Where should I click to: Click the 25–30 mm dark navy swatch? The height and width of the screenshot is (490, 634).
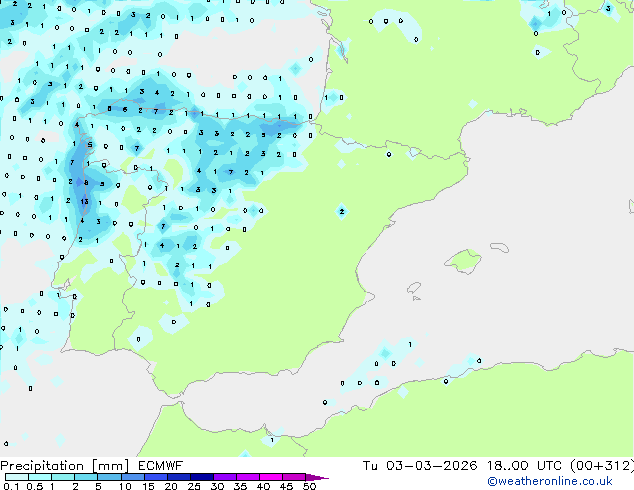pos(202,477)
